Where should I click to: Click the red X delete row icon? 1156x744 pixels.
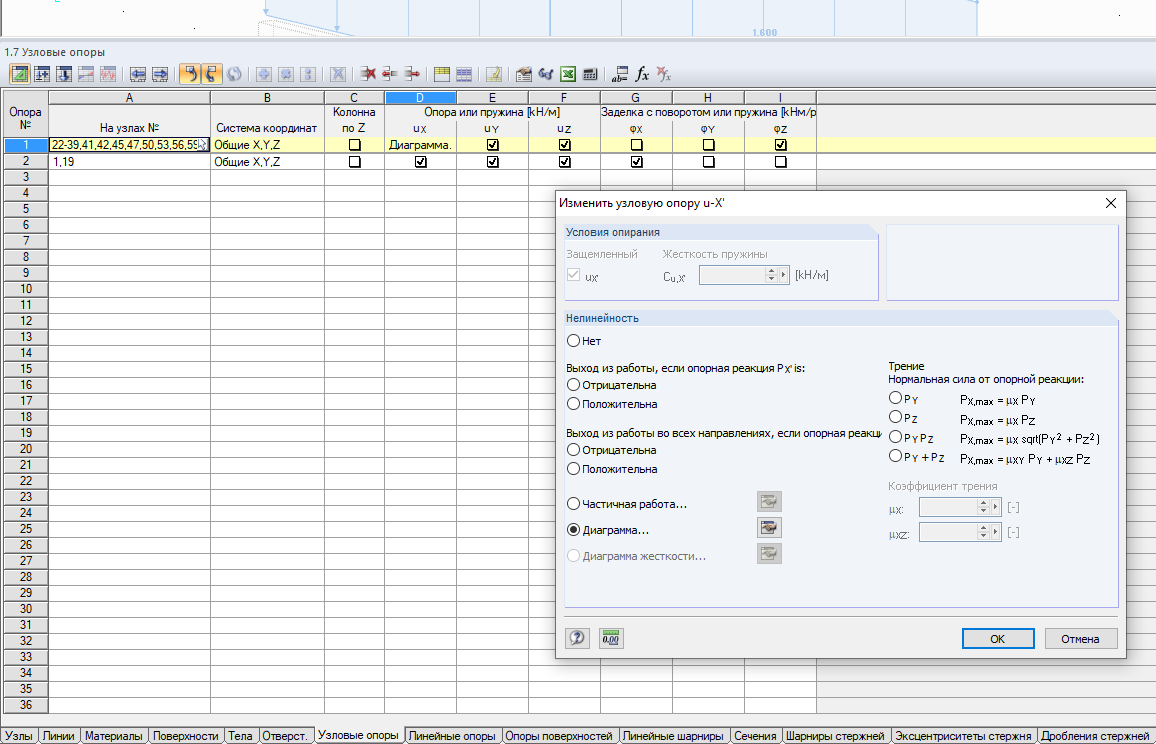tap(368, 74)
